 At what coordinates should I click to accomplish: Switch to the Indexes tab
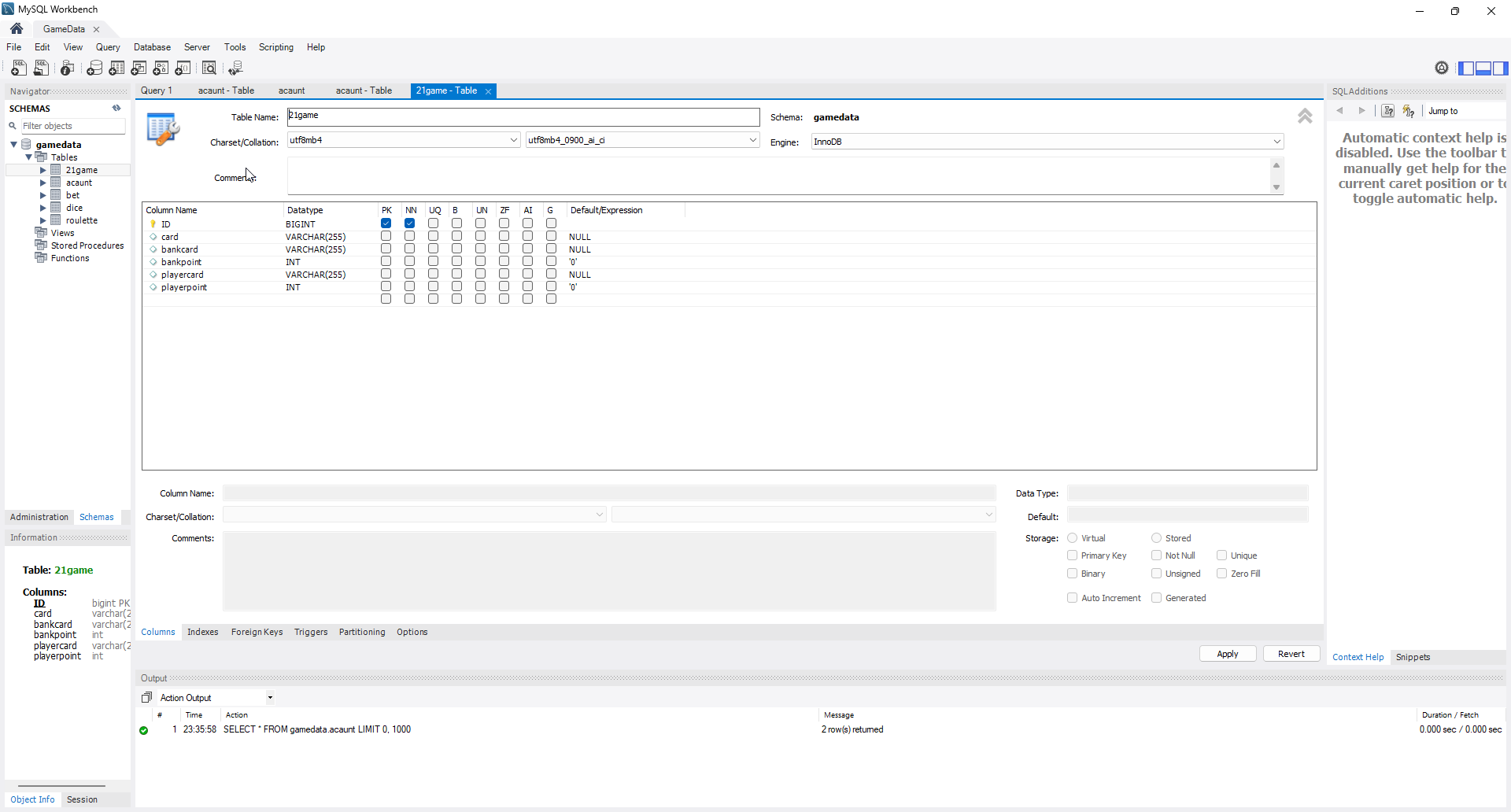[x=203, y=632]
